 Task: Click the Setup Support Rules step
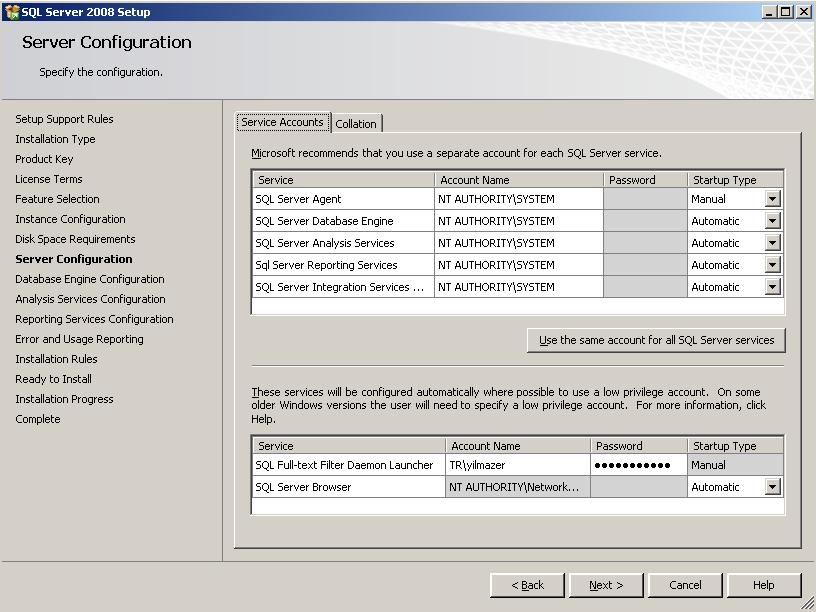click(x=64, y=119)
